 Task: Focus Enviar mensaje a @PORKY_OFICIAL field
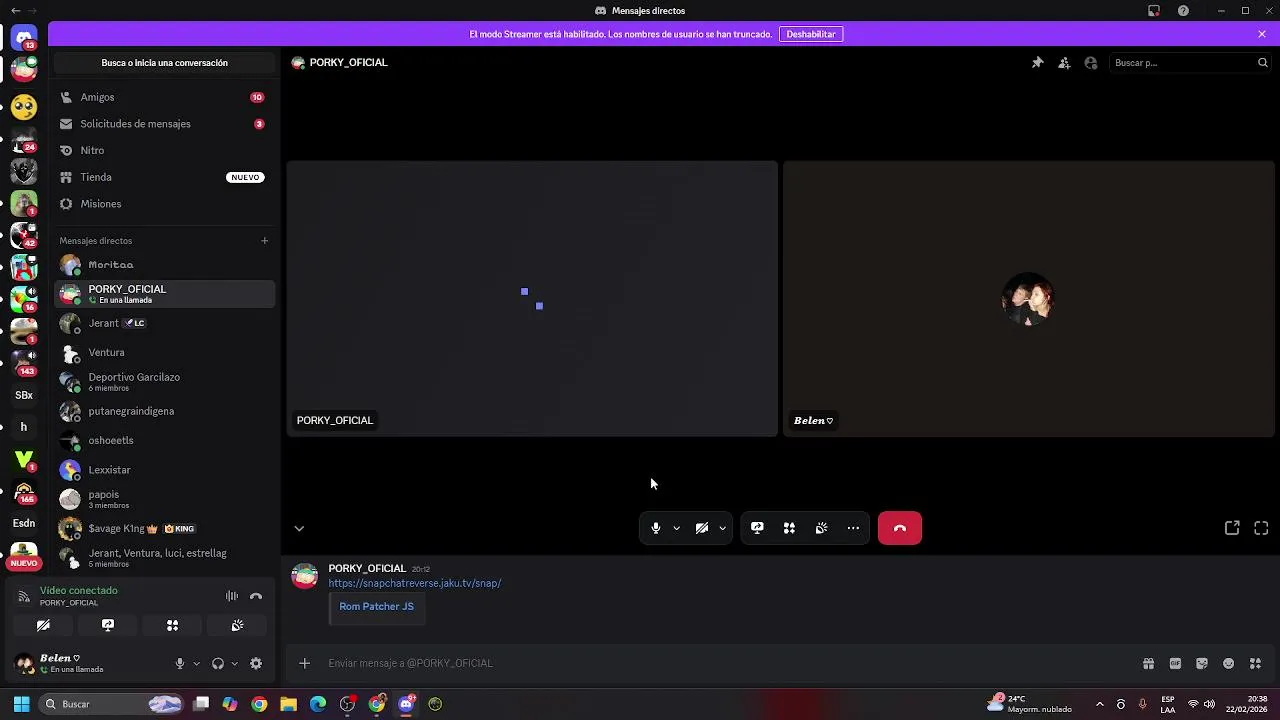[x=730, y=663]
